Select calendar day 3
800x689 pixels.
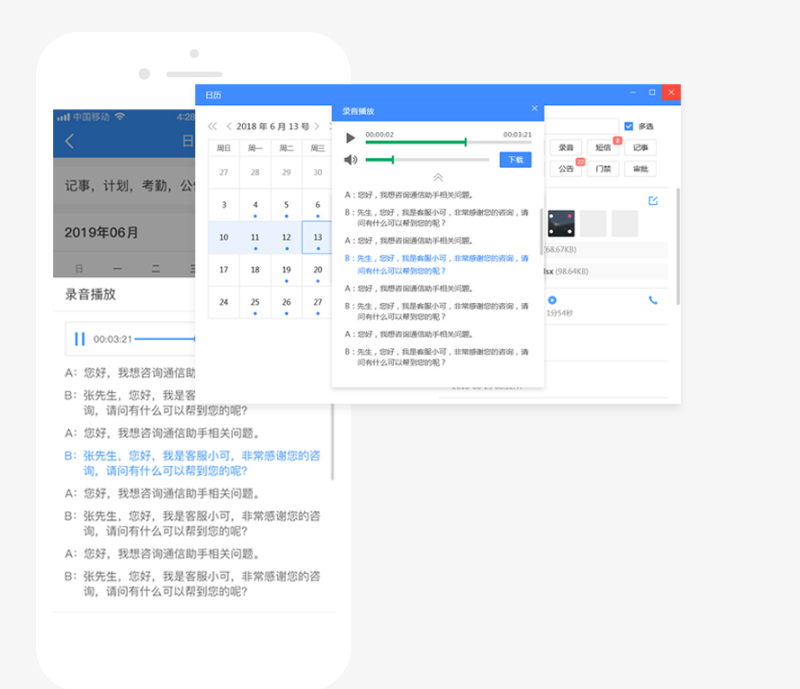(x=223, y=205)
